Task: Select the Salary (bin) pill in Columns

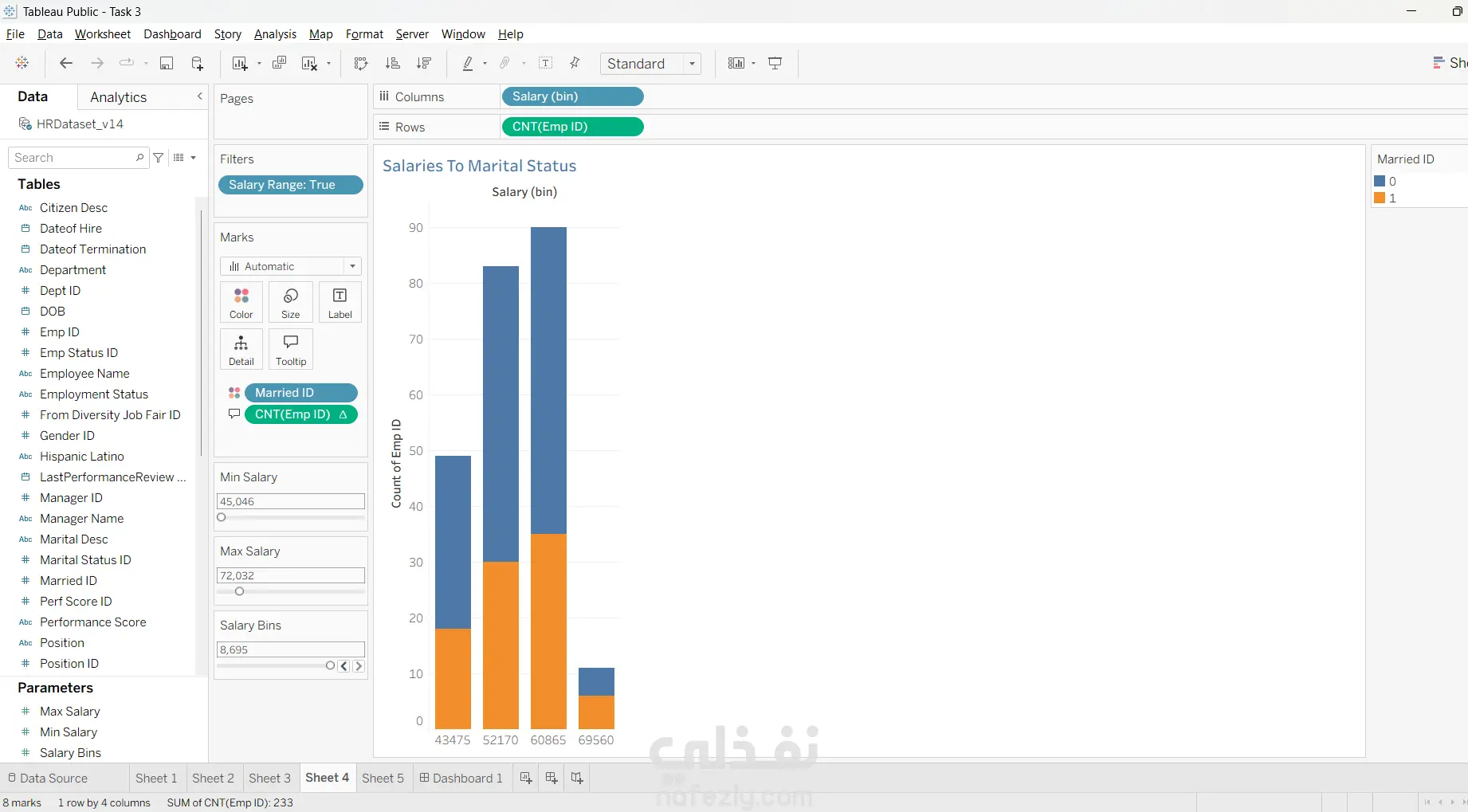Action: [x=572, y=96]
